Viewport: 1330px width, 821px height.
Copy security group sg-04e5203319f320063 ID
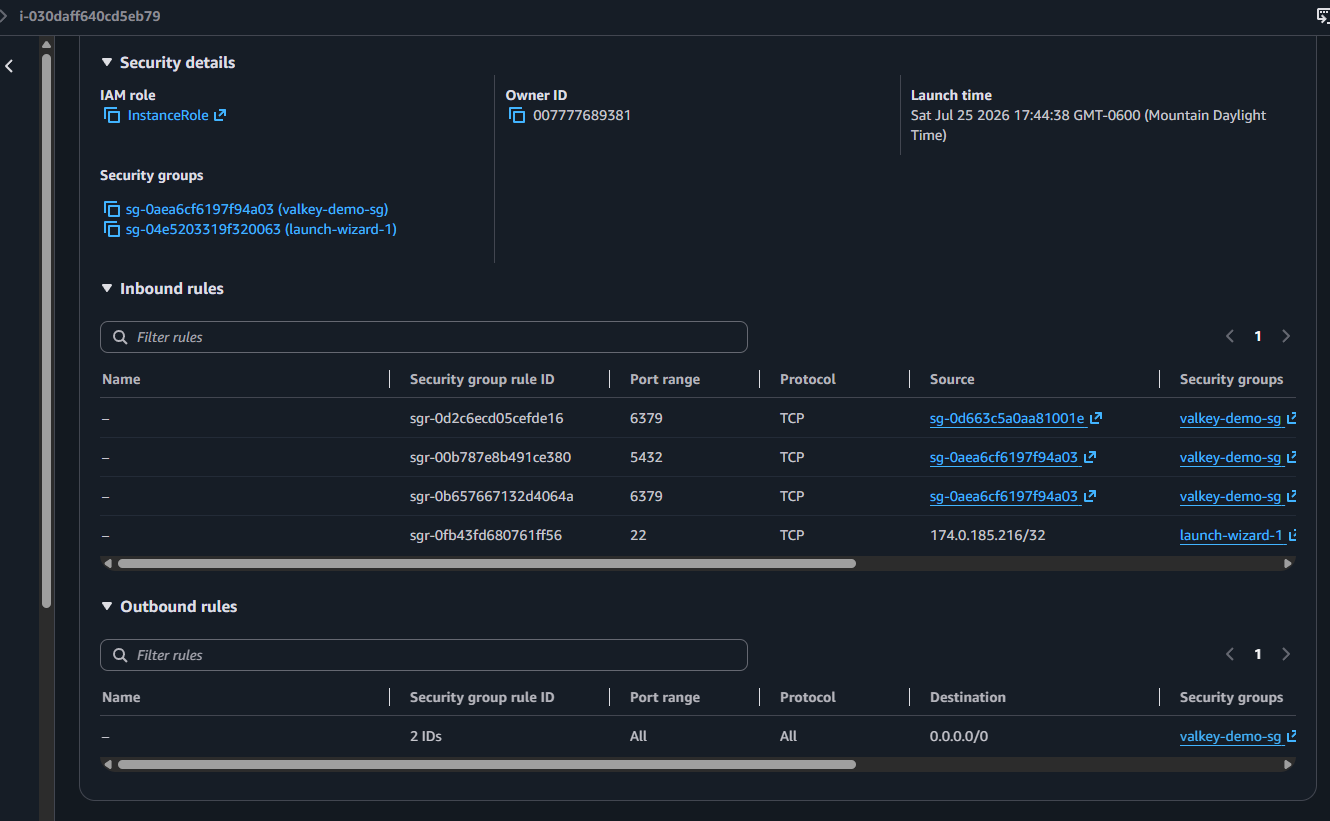pos(112,229)
